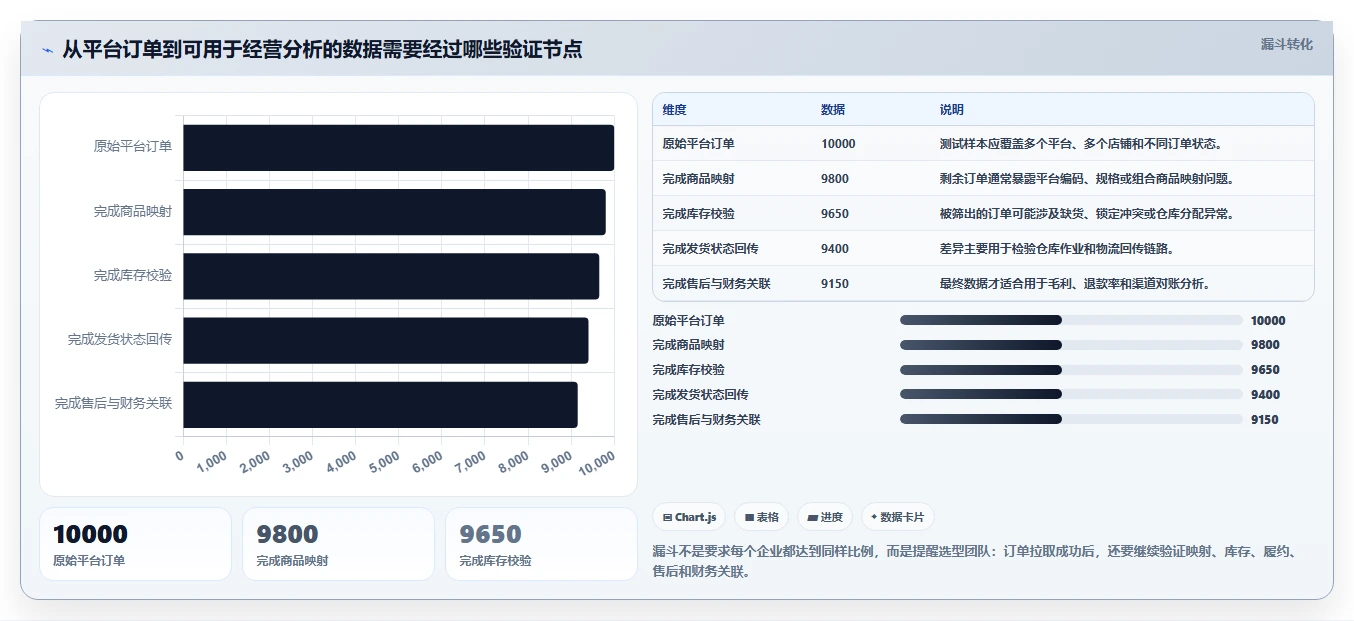Click the 9800 data card
Image resolution: width=1354 pixels, height=621 pixels.
(338, 544)
